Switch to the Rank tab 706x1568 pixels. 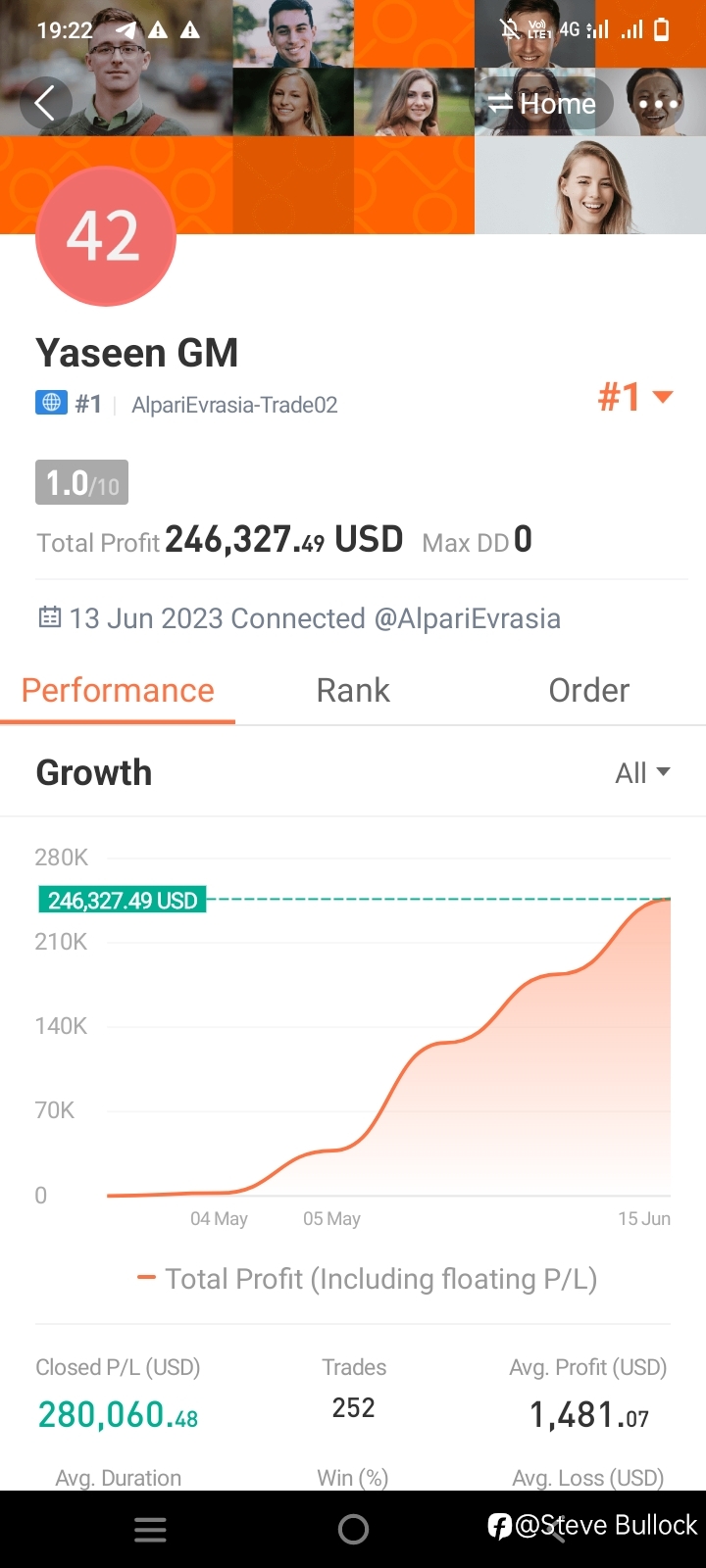(x=353, y=690)
